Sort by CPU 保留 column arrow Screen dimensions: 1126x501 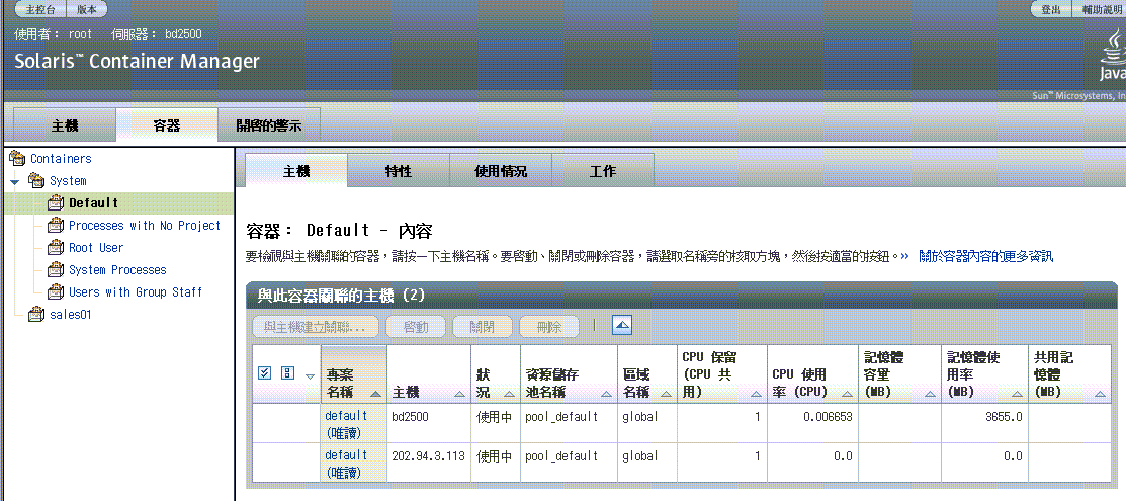tap(756, 394)
